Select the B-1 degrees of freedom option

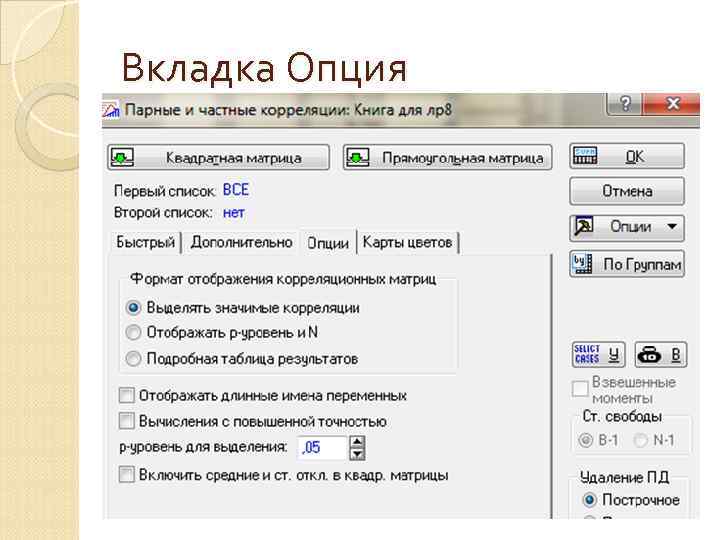[x=585, y=440]
